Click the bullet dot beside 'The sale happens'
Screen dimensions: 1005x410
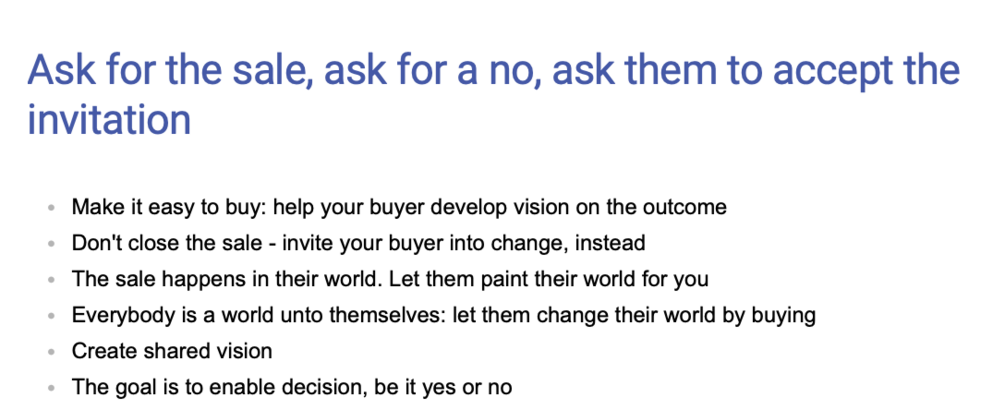(51, 280)
